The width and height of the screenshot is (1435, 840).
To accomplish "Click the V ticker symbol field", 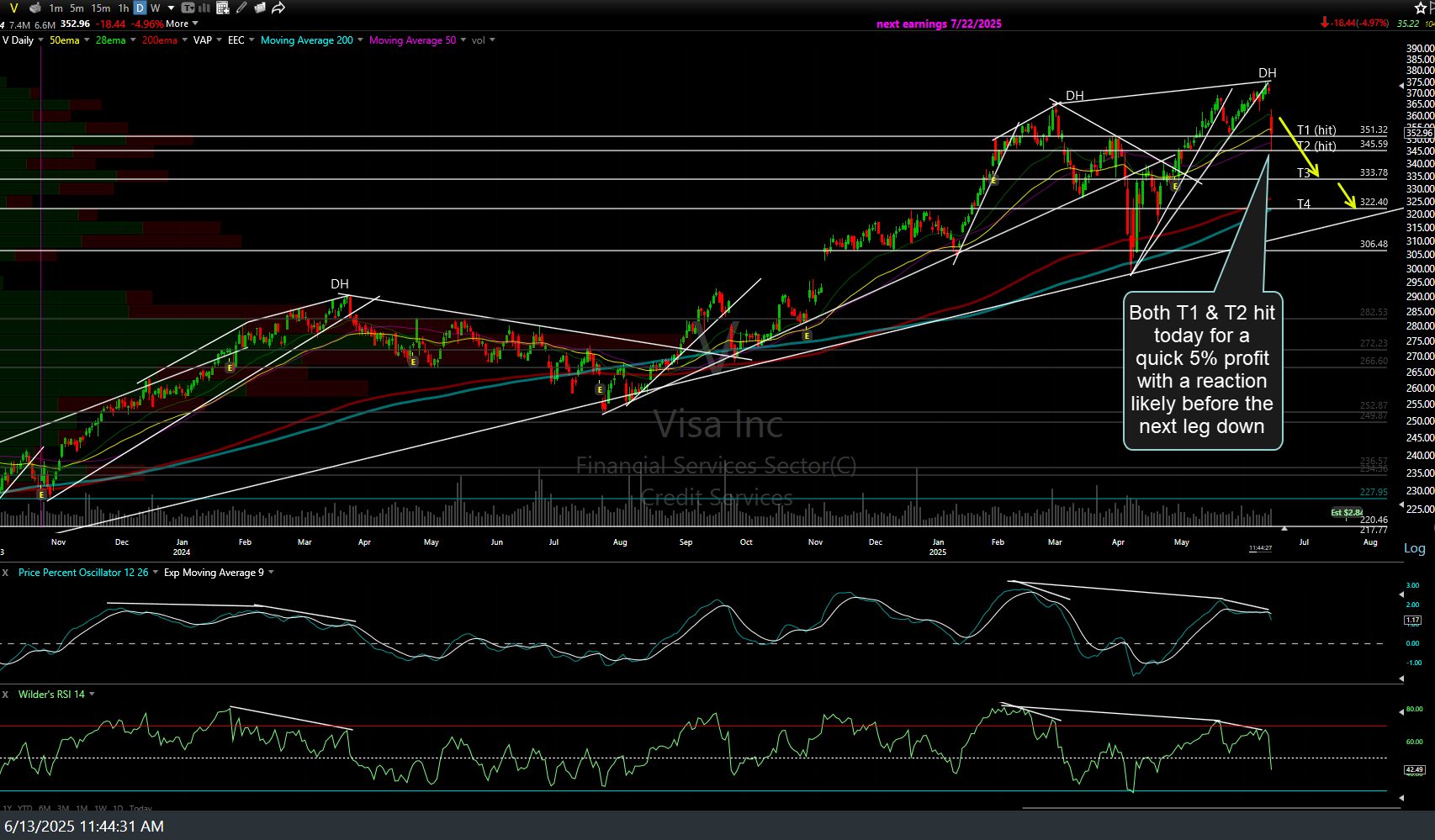I will click(13, 8).
